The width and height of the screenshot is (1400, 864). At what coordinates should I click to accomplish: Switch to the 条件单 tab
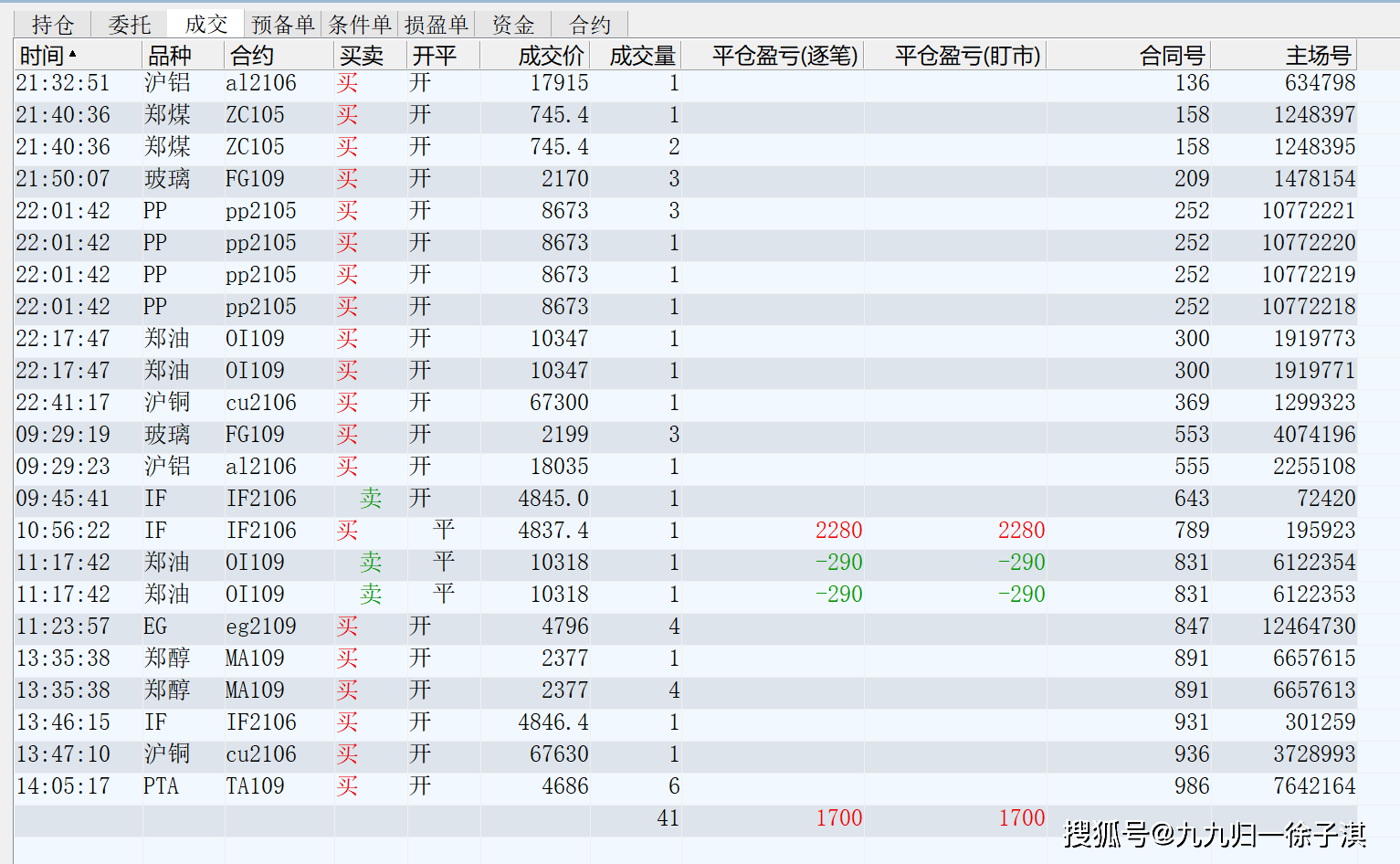[360, 25]
